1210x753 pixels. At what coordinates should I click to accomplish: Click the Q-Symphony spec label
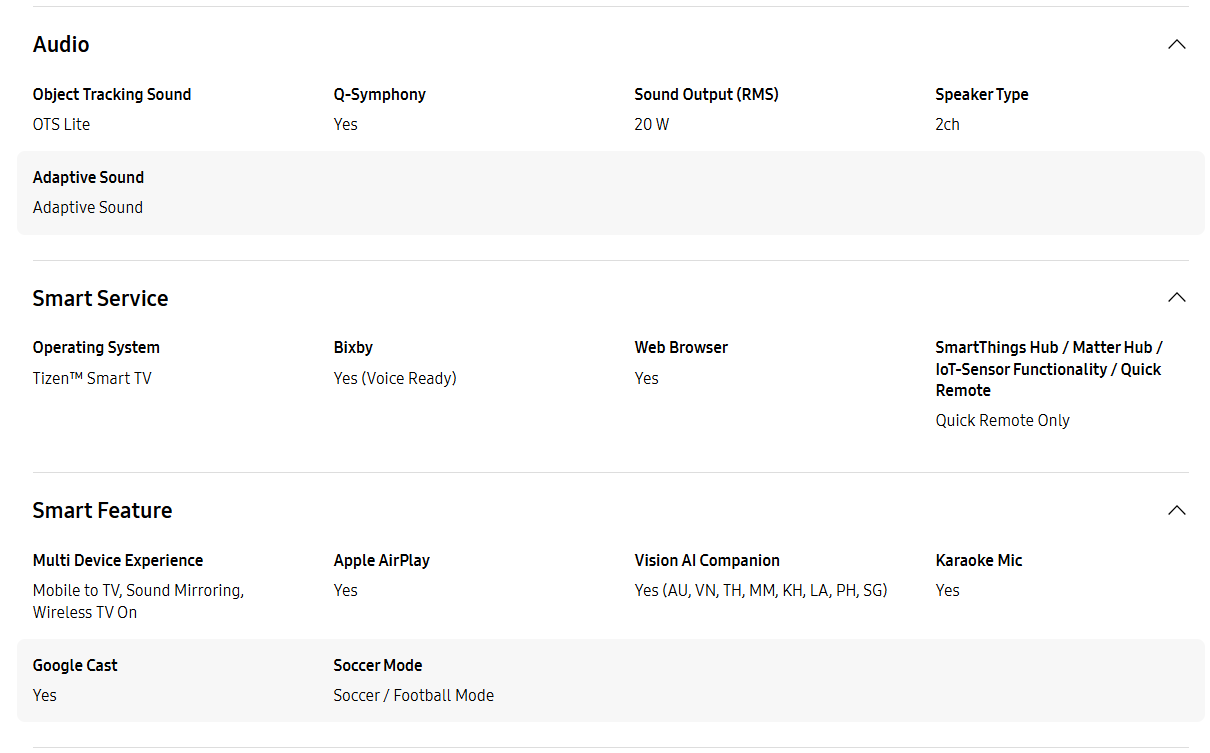(x=380, y=94)
